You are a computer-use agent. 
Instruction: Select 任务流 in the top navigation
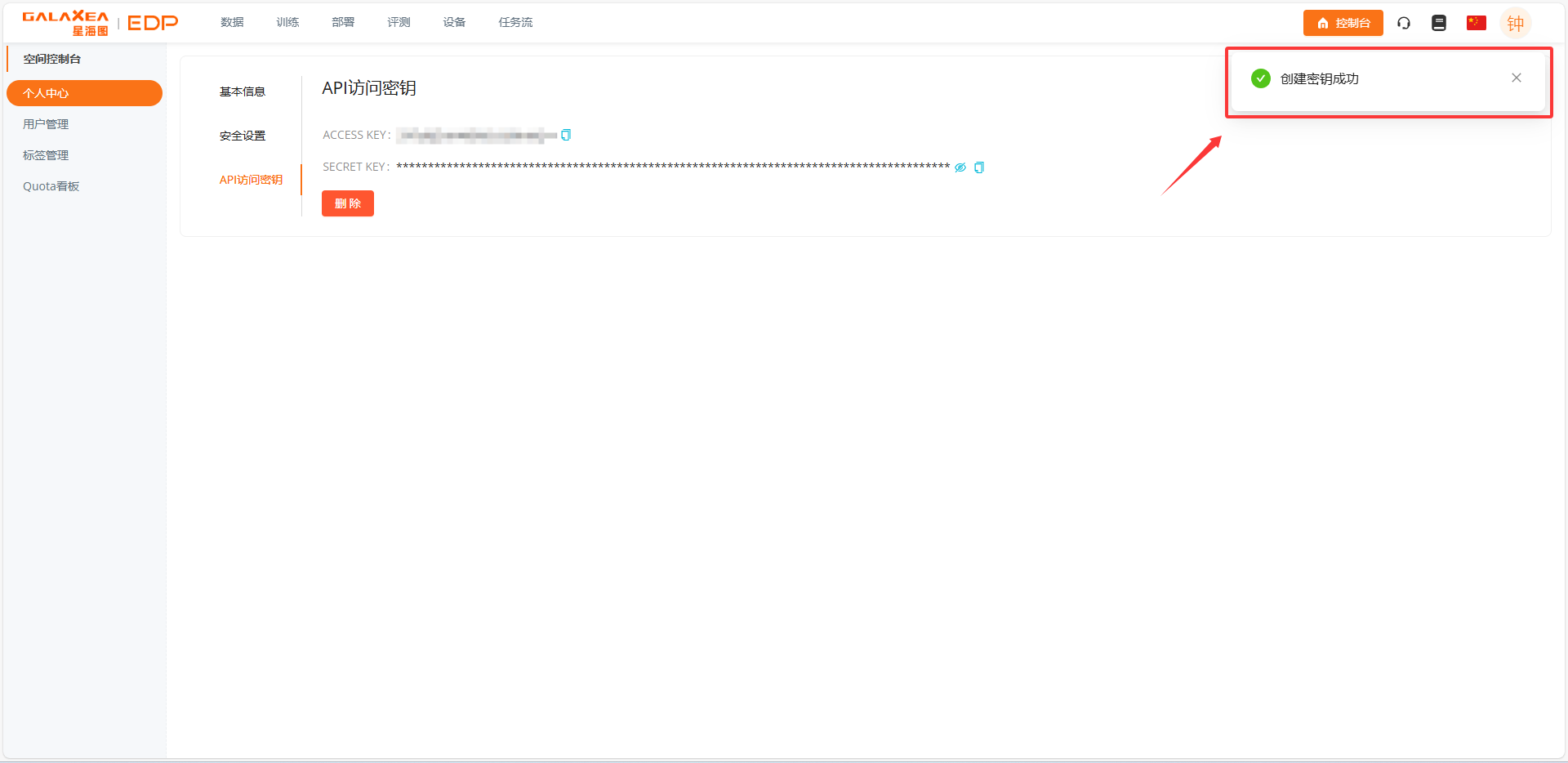tap(515, 23)
